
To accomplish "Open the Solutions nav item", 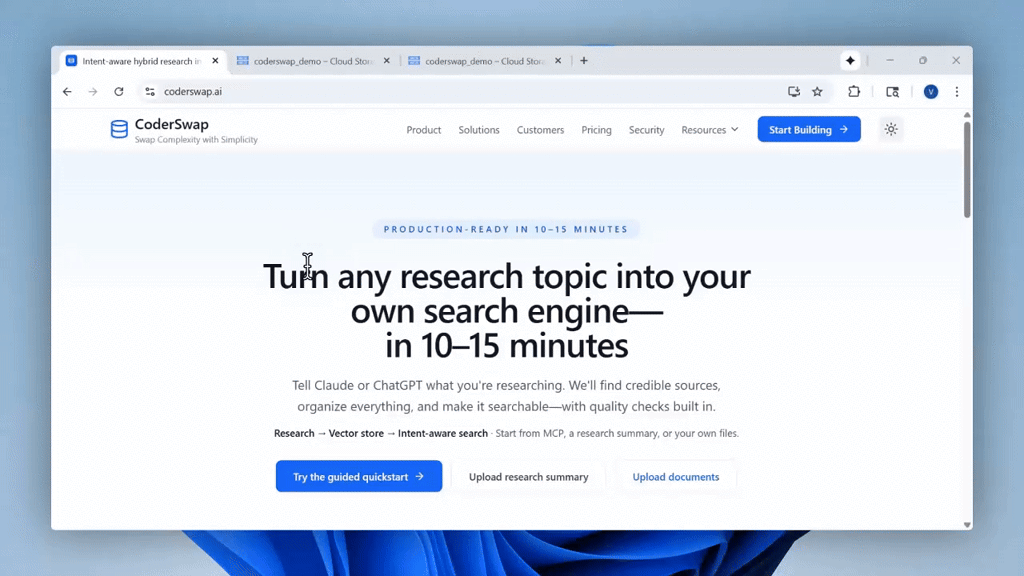I will 479,130.
